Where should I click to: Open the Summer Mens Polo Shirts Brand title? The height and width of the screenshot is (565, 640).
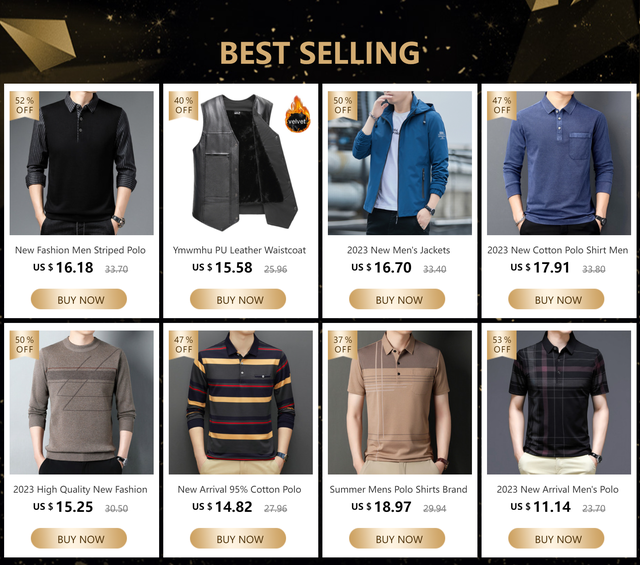pyautogui.click(x=398, y=489)
